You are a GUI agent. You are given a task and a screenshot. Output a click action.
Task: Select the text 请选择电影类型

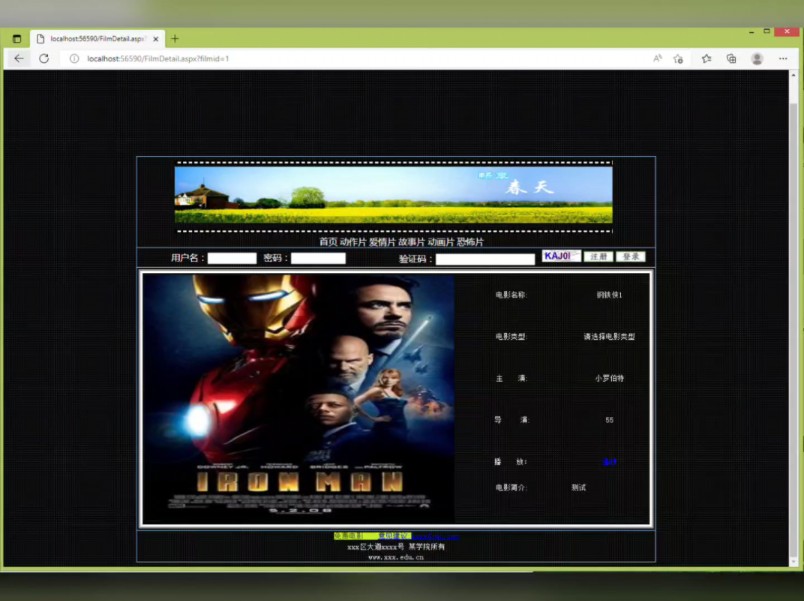tap(609, 337)
